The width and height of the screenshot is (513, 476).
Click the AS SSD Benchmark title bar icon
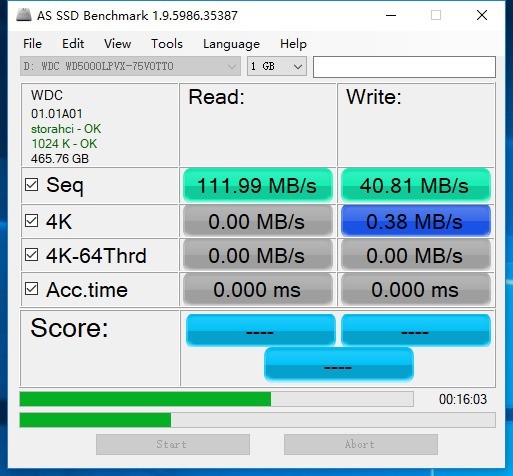(24, 15)
